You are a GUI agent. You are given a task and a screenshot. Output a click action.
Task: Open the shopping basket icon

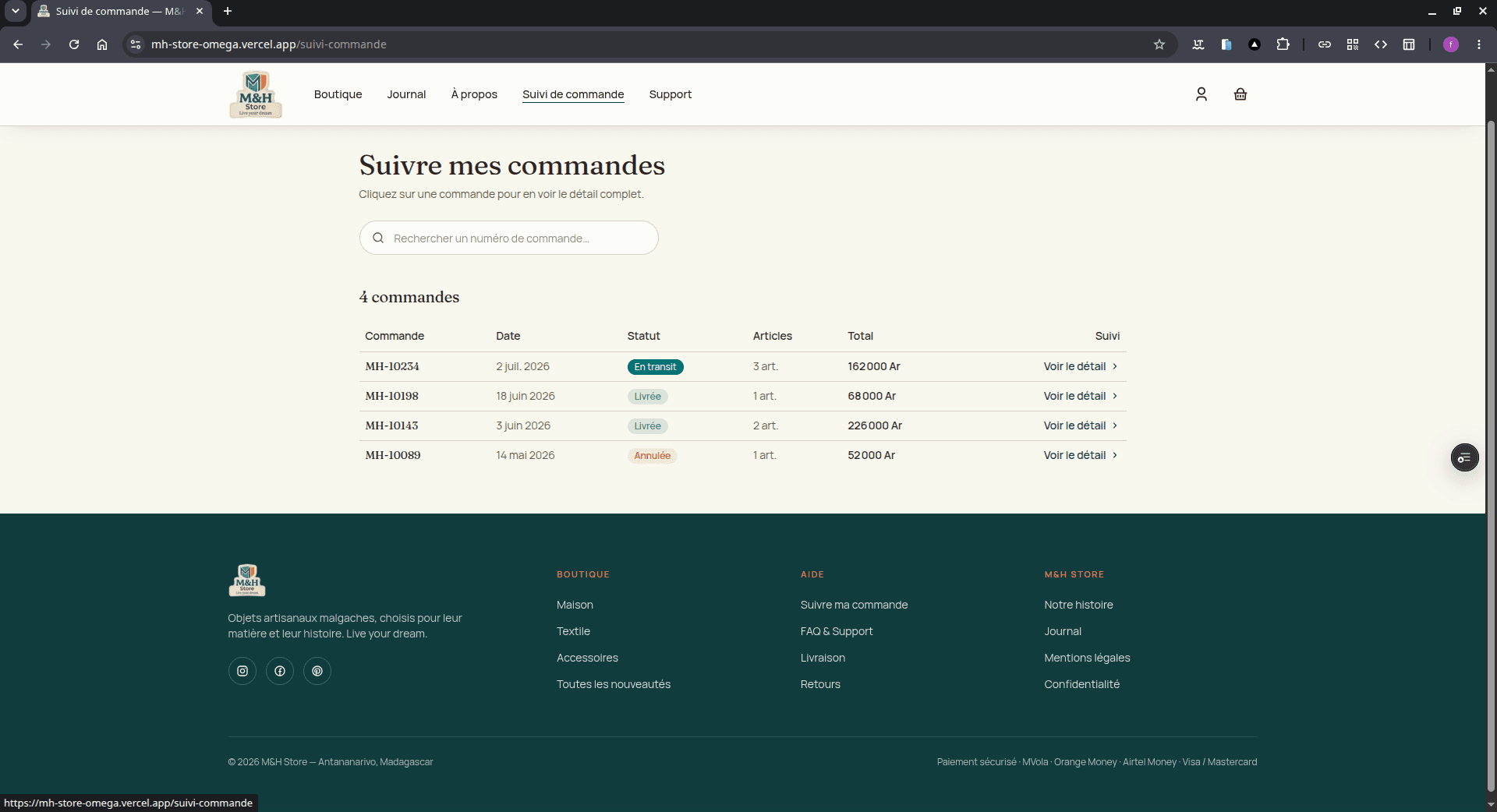pyautogui.click(x=1240, y=94)
